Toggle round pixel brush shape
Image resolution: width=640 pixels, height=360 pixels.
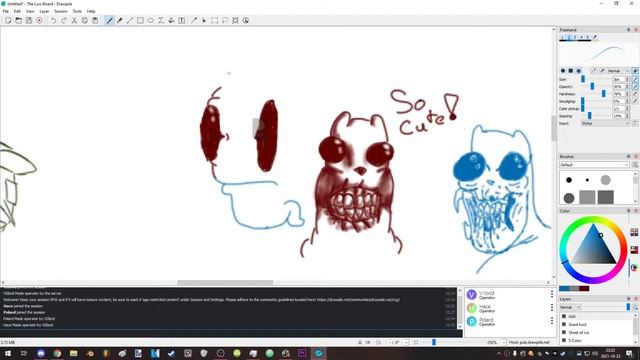563,71
